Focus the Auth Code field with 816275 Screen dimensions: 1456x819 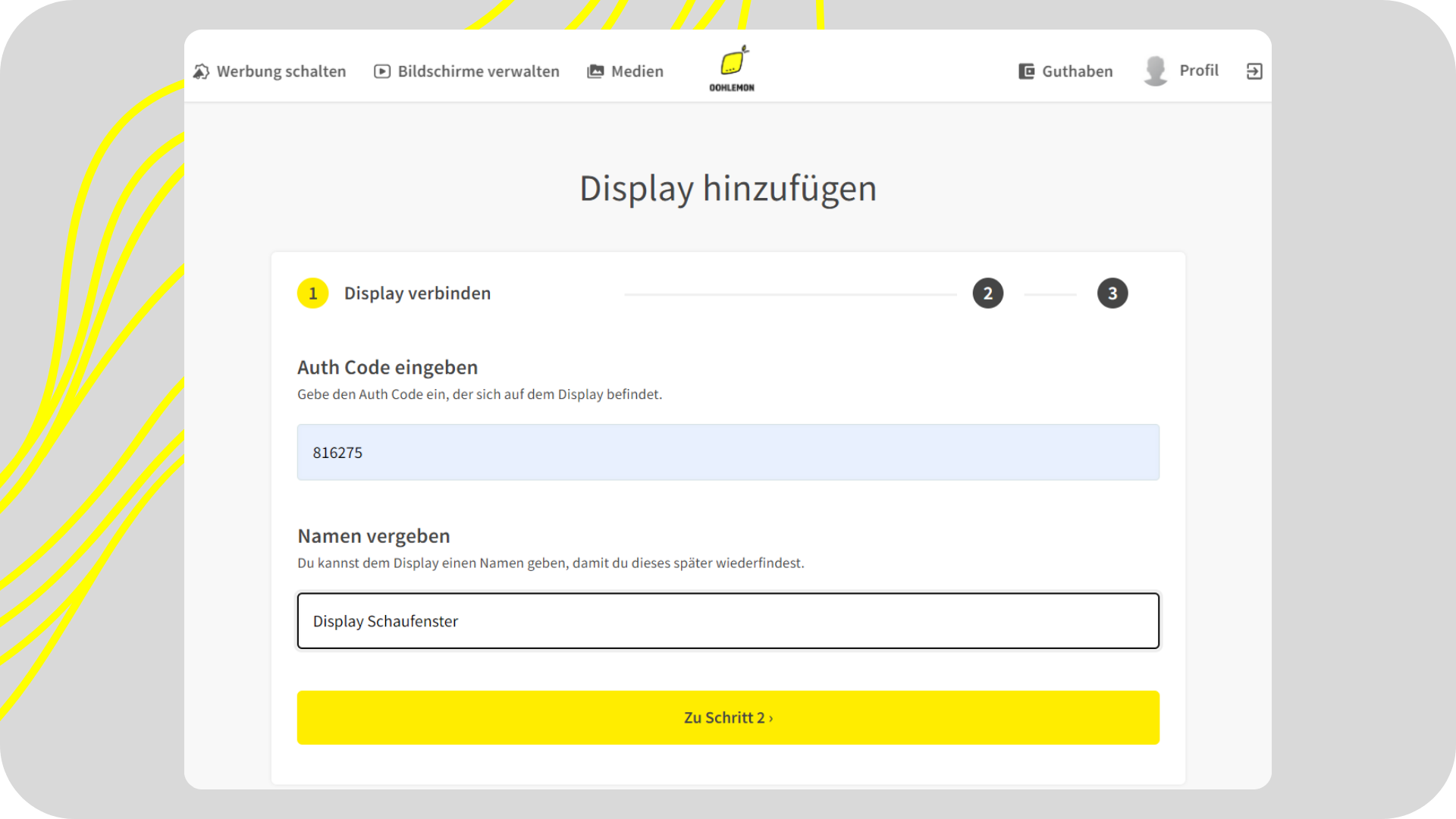tap(728, 453)
